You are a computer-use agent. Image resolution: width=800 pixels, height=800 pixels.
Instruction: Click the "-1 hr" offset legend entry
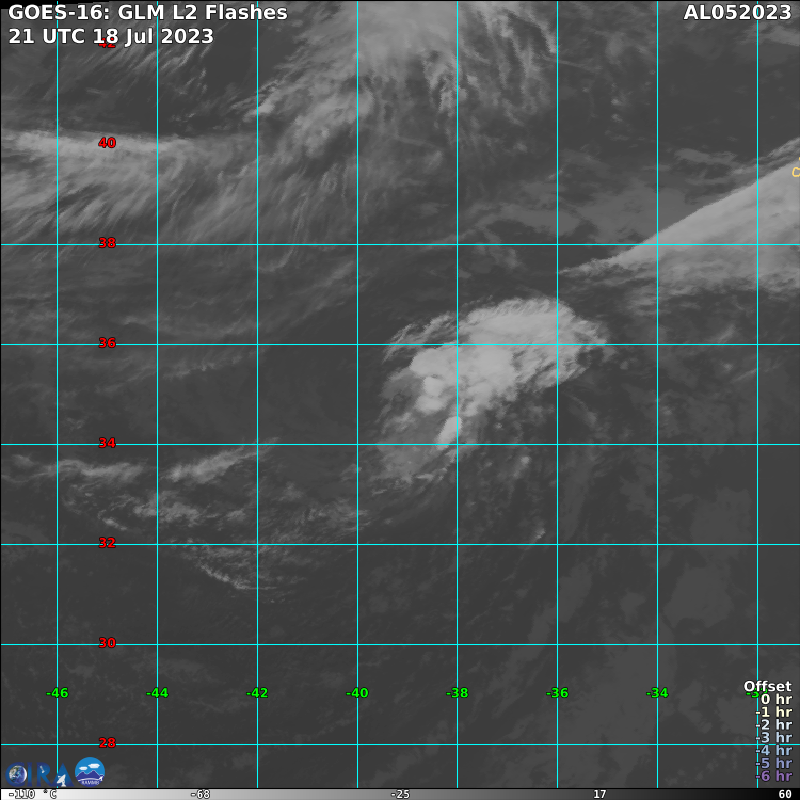click(774, 712)
